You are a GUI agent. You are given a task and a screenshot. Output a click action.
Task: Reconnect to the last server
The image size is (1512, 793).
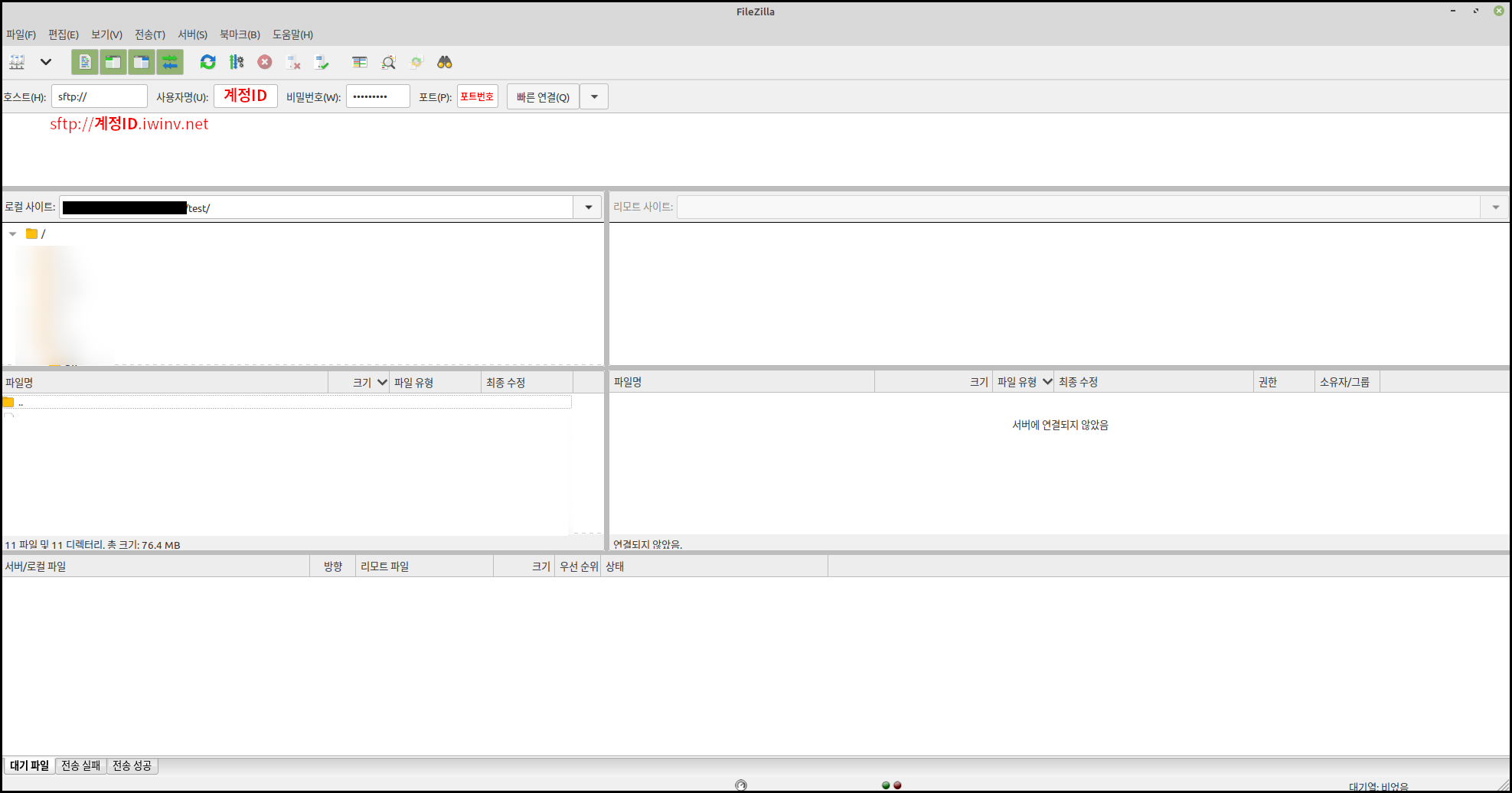(x=322, y=62)
